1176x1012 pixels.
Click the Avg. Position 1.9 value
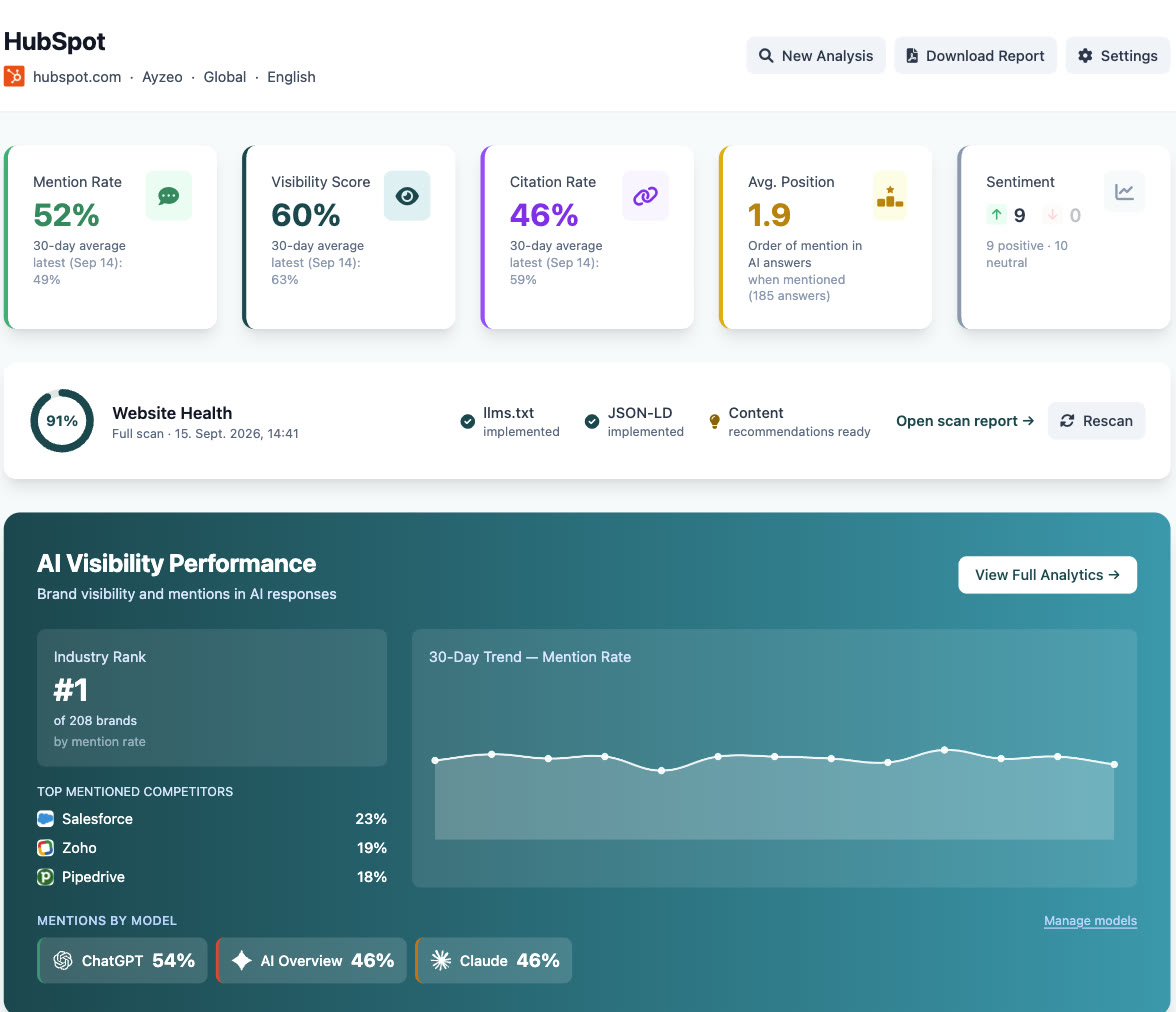[770, 215]
